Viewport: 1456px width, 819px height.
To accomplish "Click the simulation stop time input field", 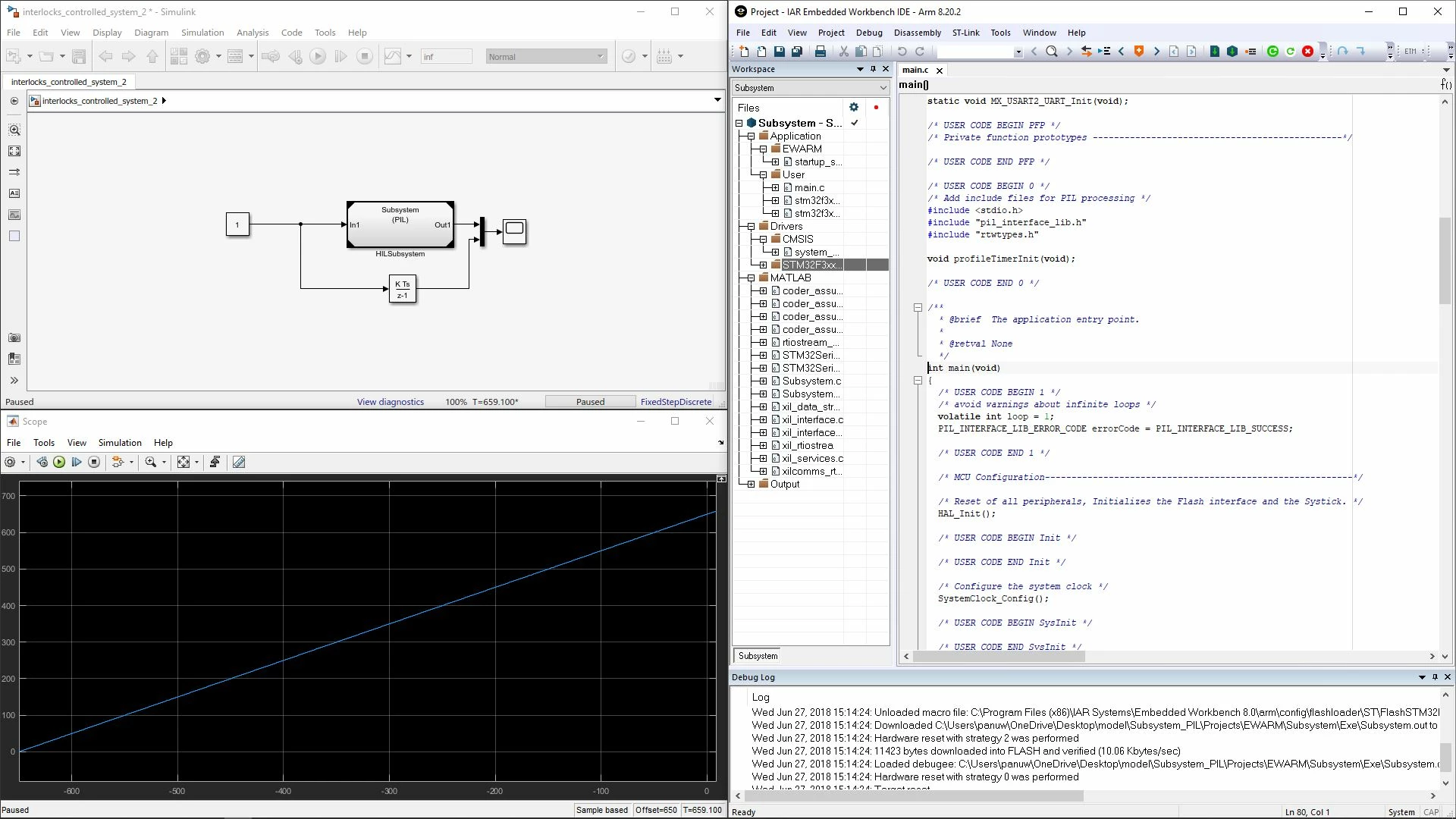I will (x=446, y=56).
